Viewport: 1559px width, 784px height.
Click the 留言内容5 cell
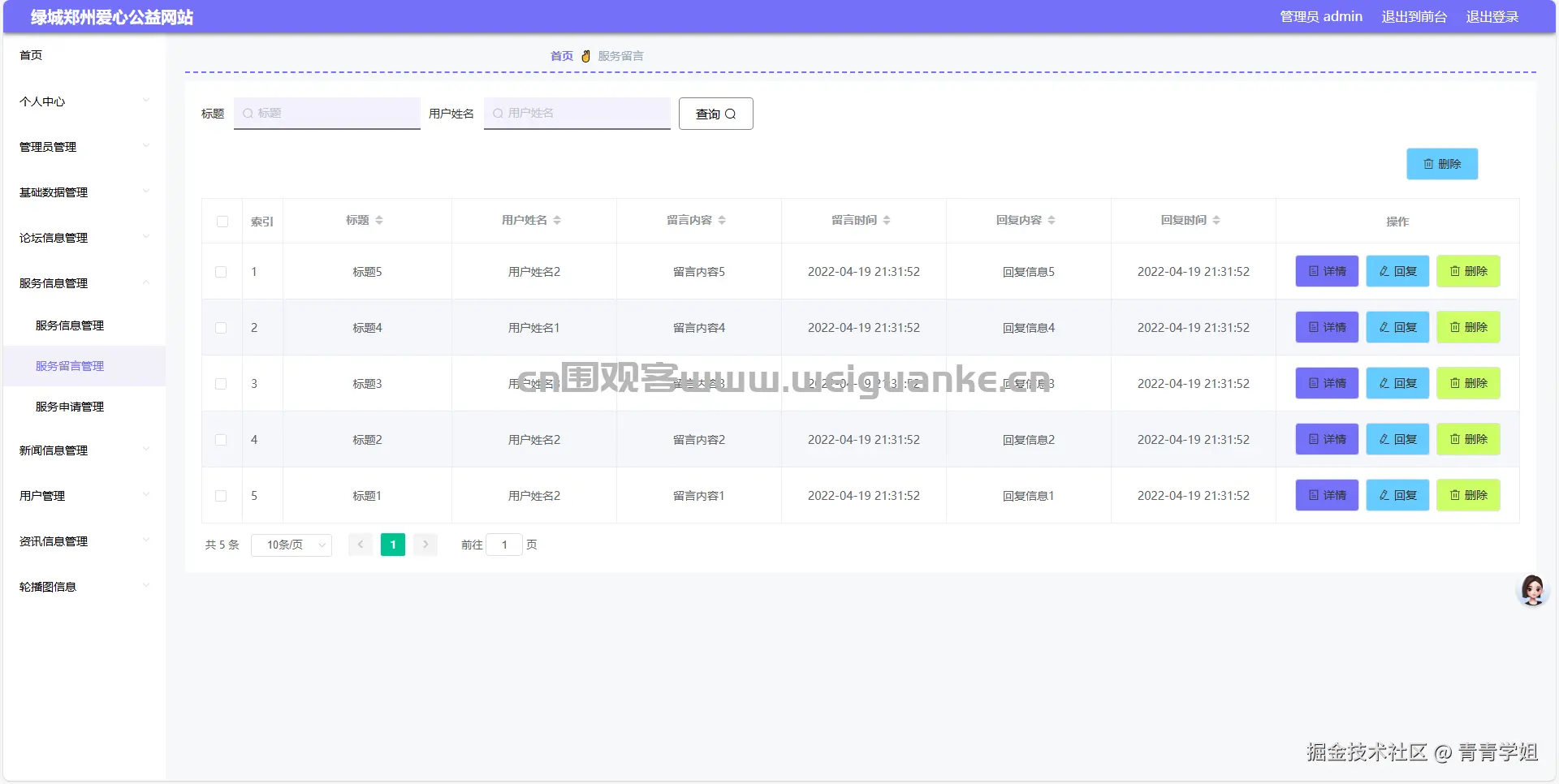pyautogui.click(x=699, y=272)
